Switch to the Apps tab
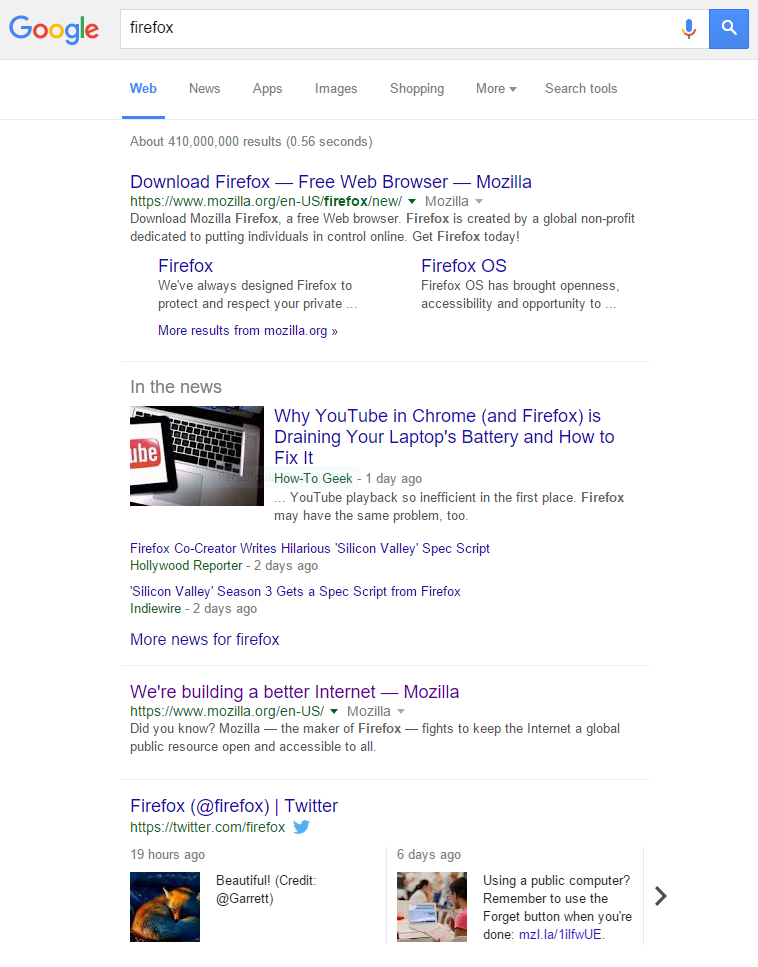 coord(267,89)
